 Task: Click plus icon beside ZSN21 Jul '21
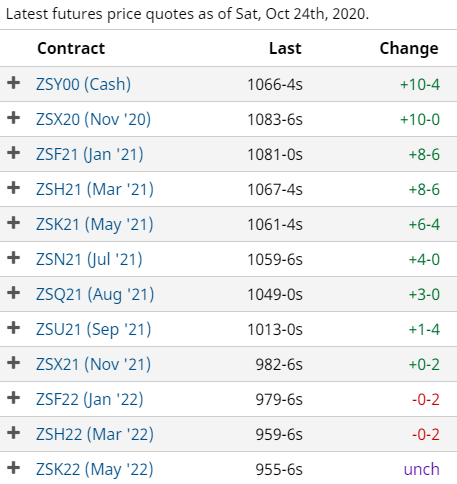13,258
